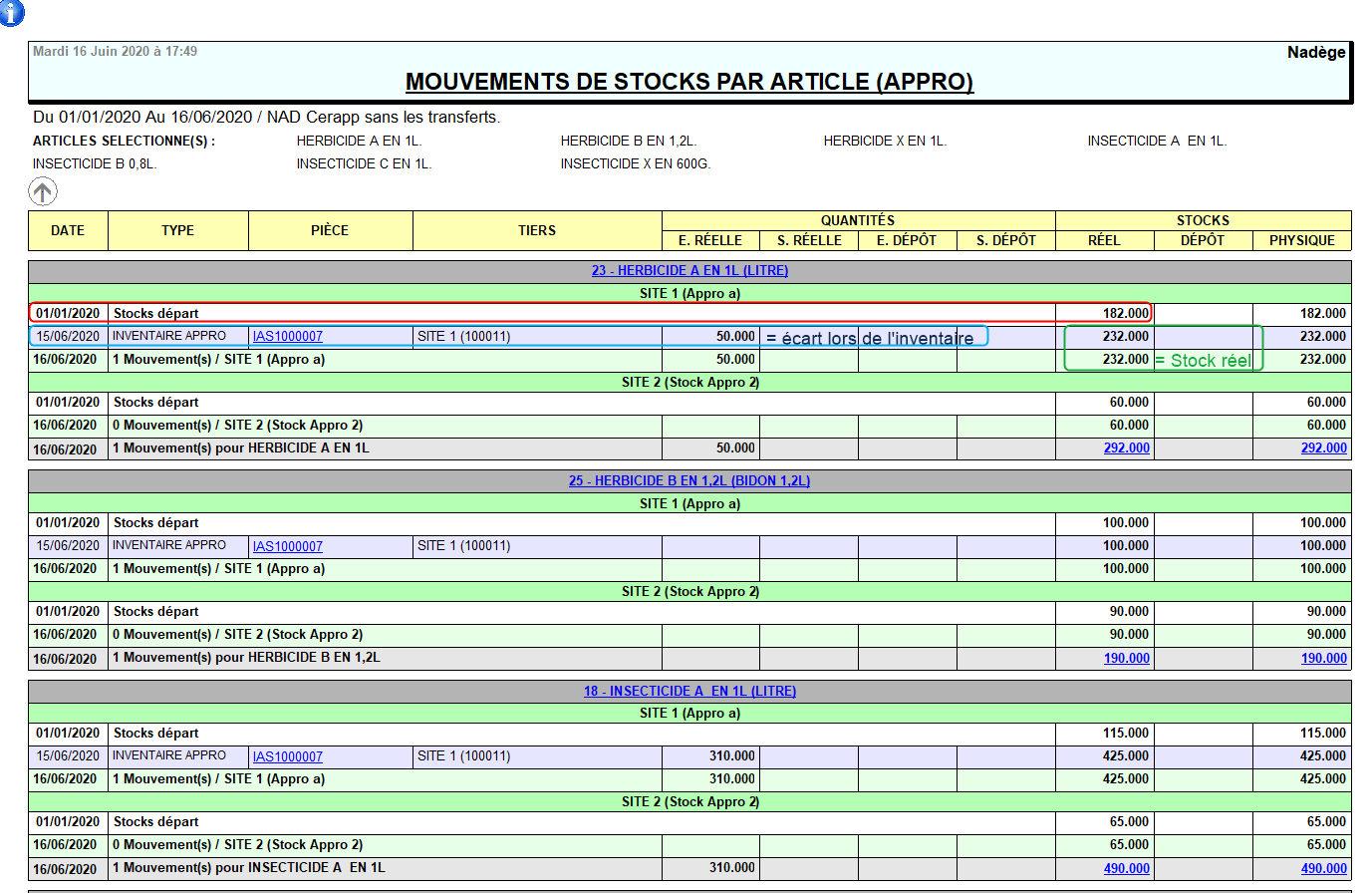1372x893 pixels.
Task: Click the 292.000 total in the Réel column
Action: tap(1126, 448)
